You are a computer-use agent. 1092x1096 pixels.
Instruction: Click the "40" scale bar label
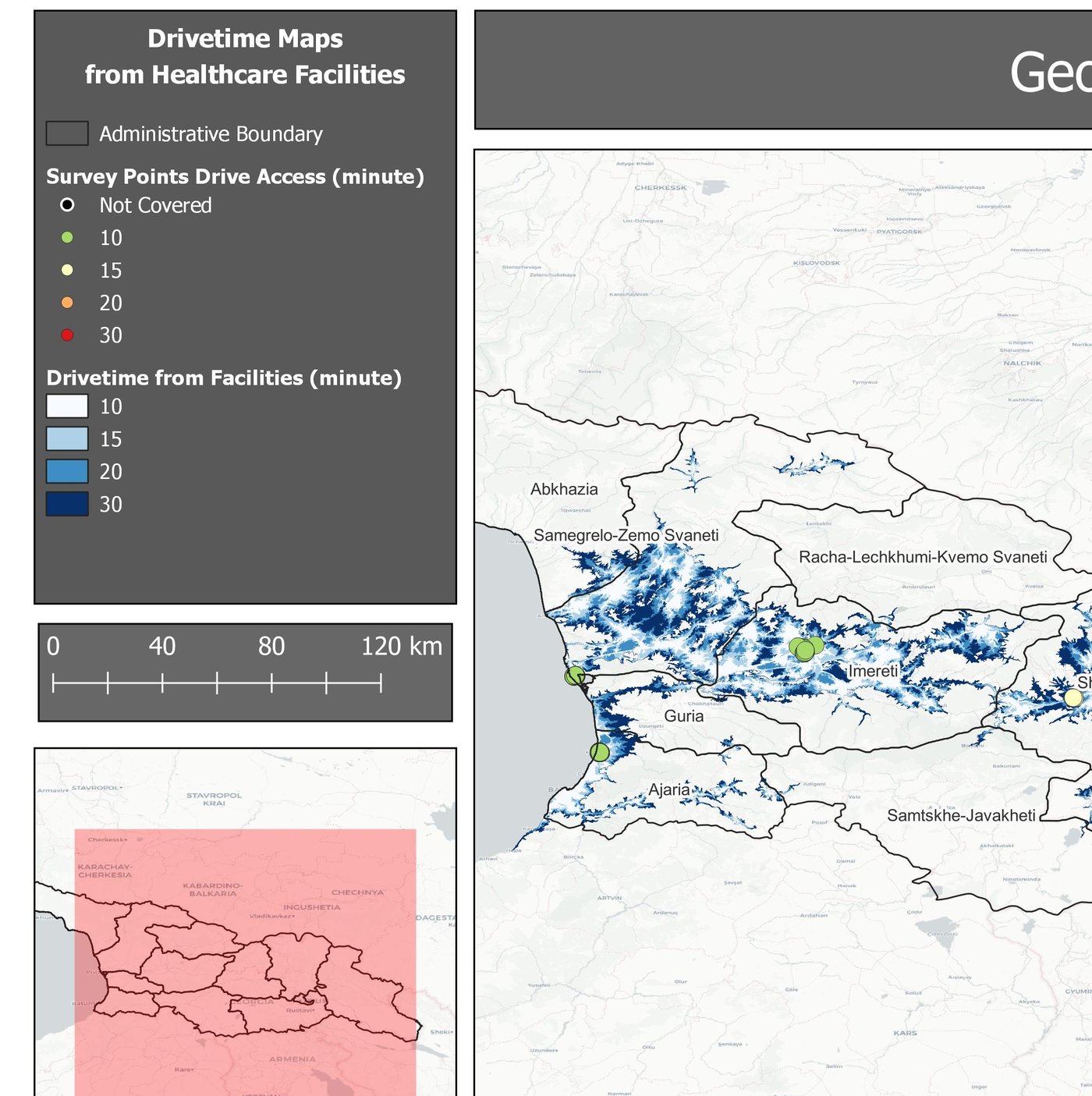(x=162, y=647)
